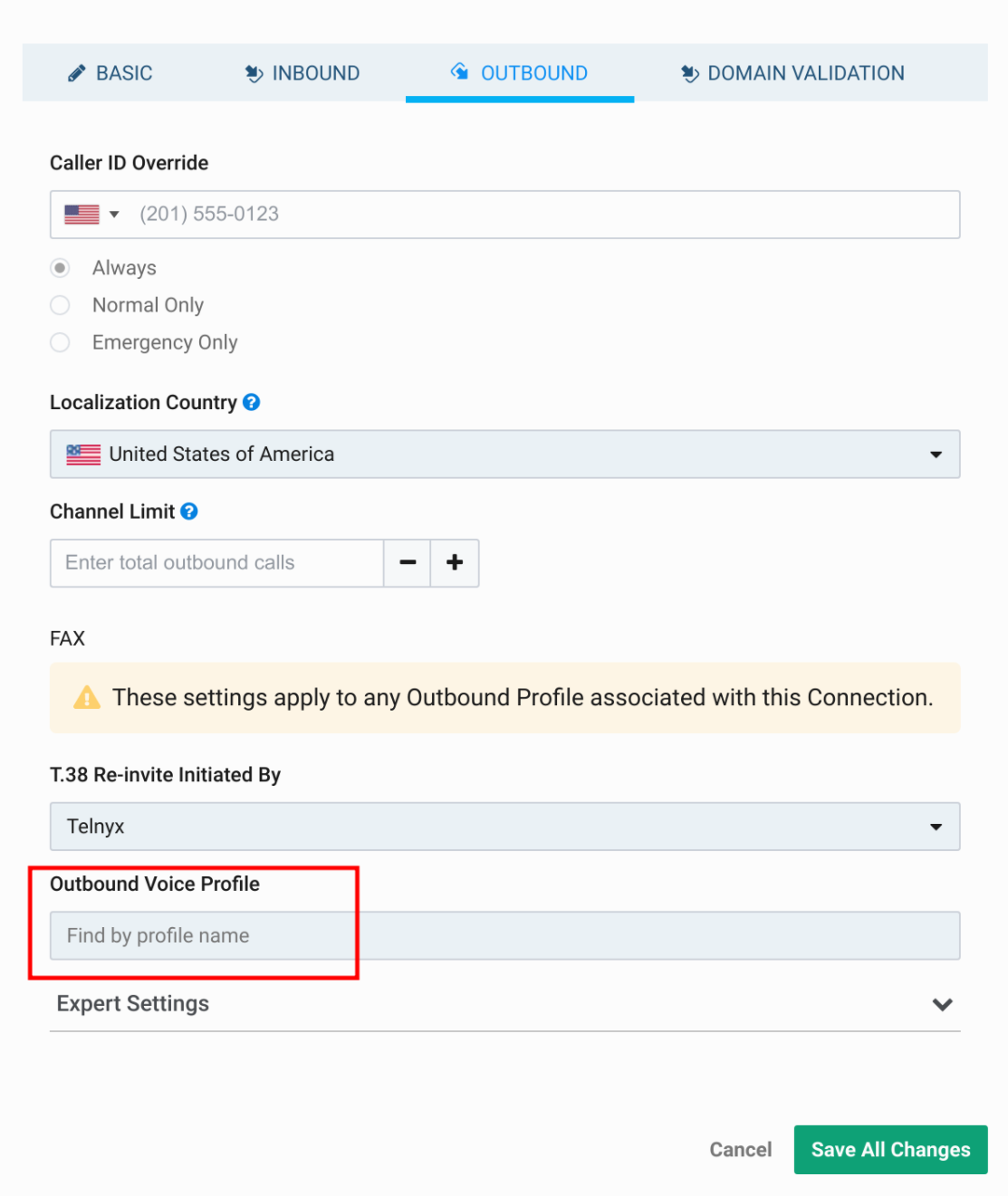Click the Channel Limit help question icon
1008x1196 pixels.
coord(189,512)
